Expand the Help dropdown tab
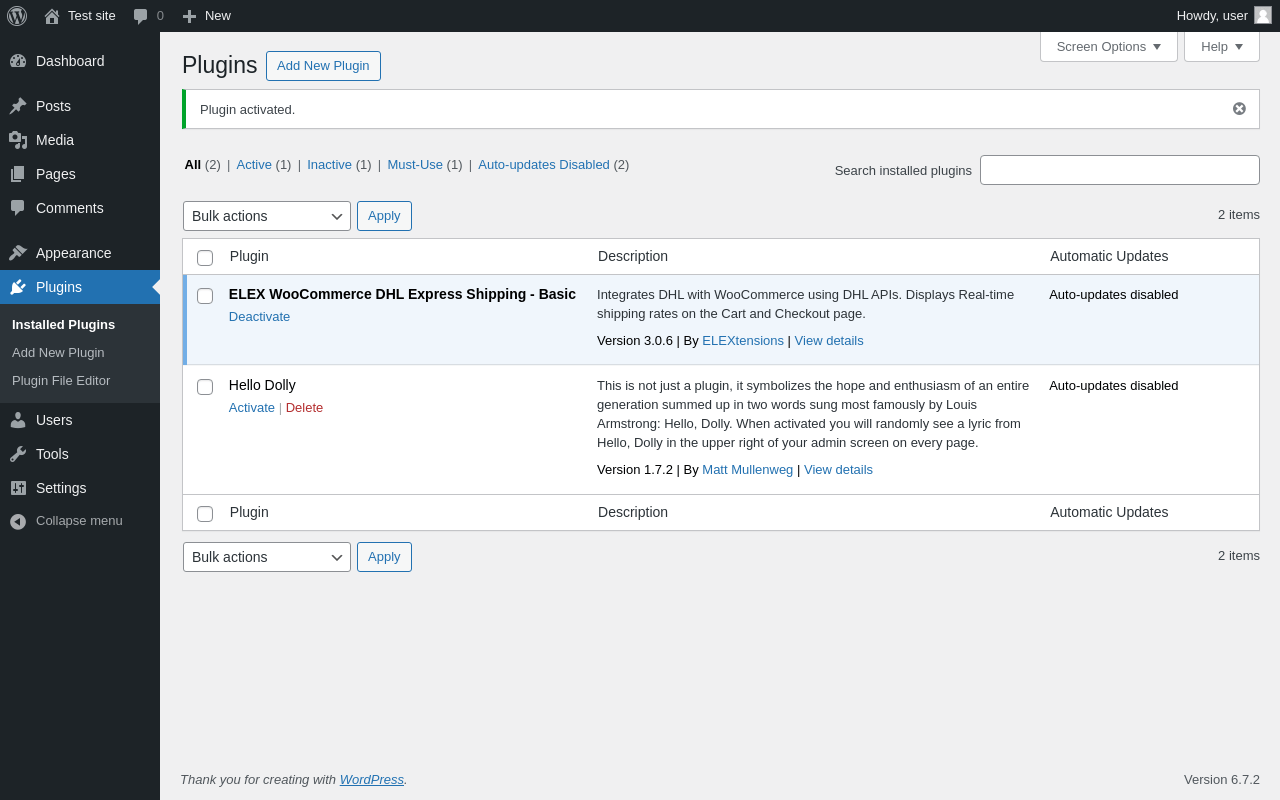Screen dimensions: 1280x800 point(1221,46)
